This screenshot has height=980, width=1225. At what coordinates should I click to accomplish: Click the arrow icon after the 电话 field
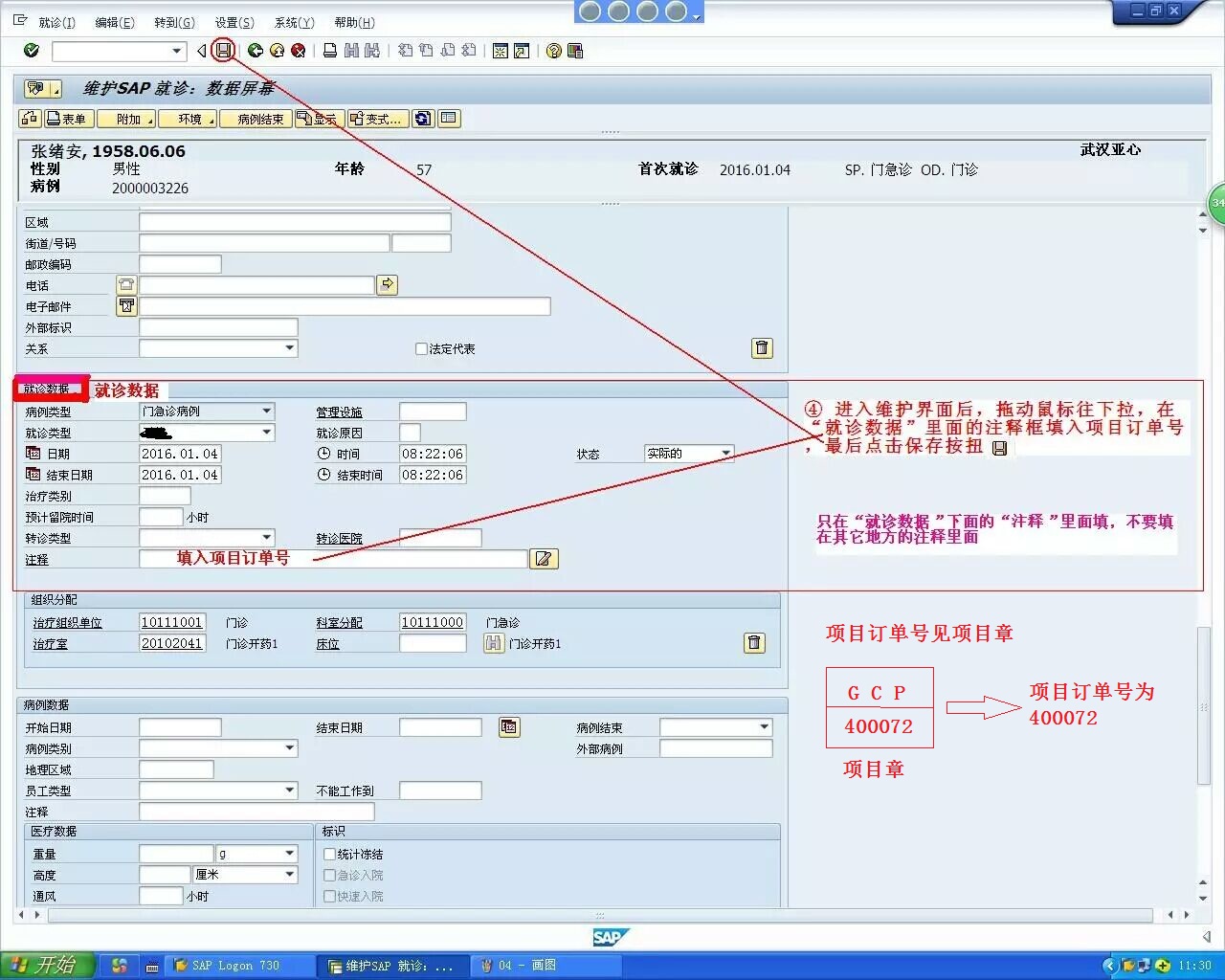[x=387, y=284]
